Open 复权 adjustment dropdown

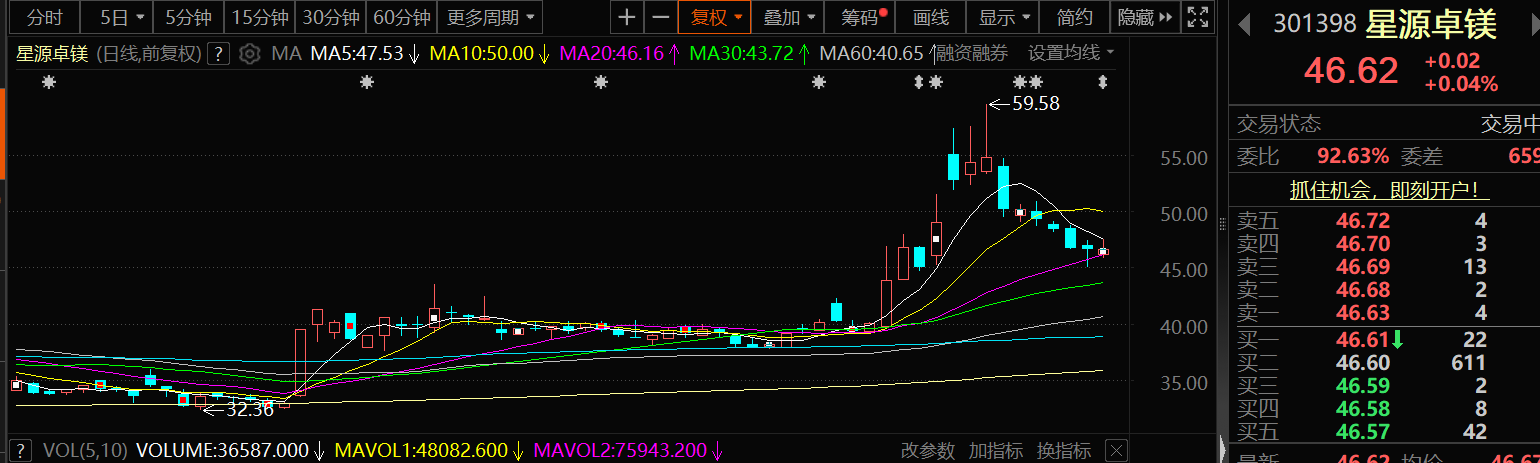[715, 17]
